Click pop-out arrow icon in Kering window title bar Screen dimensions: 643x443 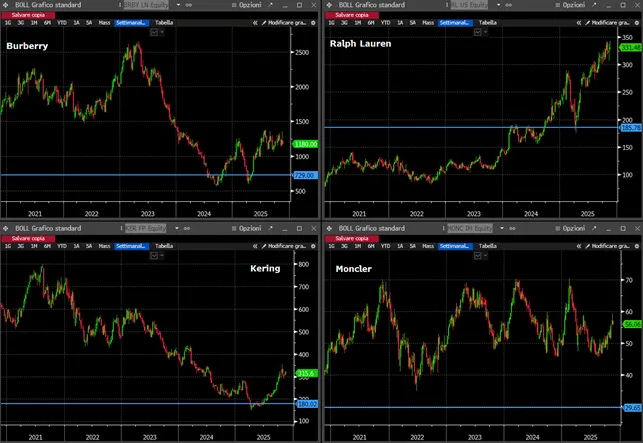[270, 228]
